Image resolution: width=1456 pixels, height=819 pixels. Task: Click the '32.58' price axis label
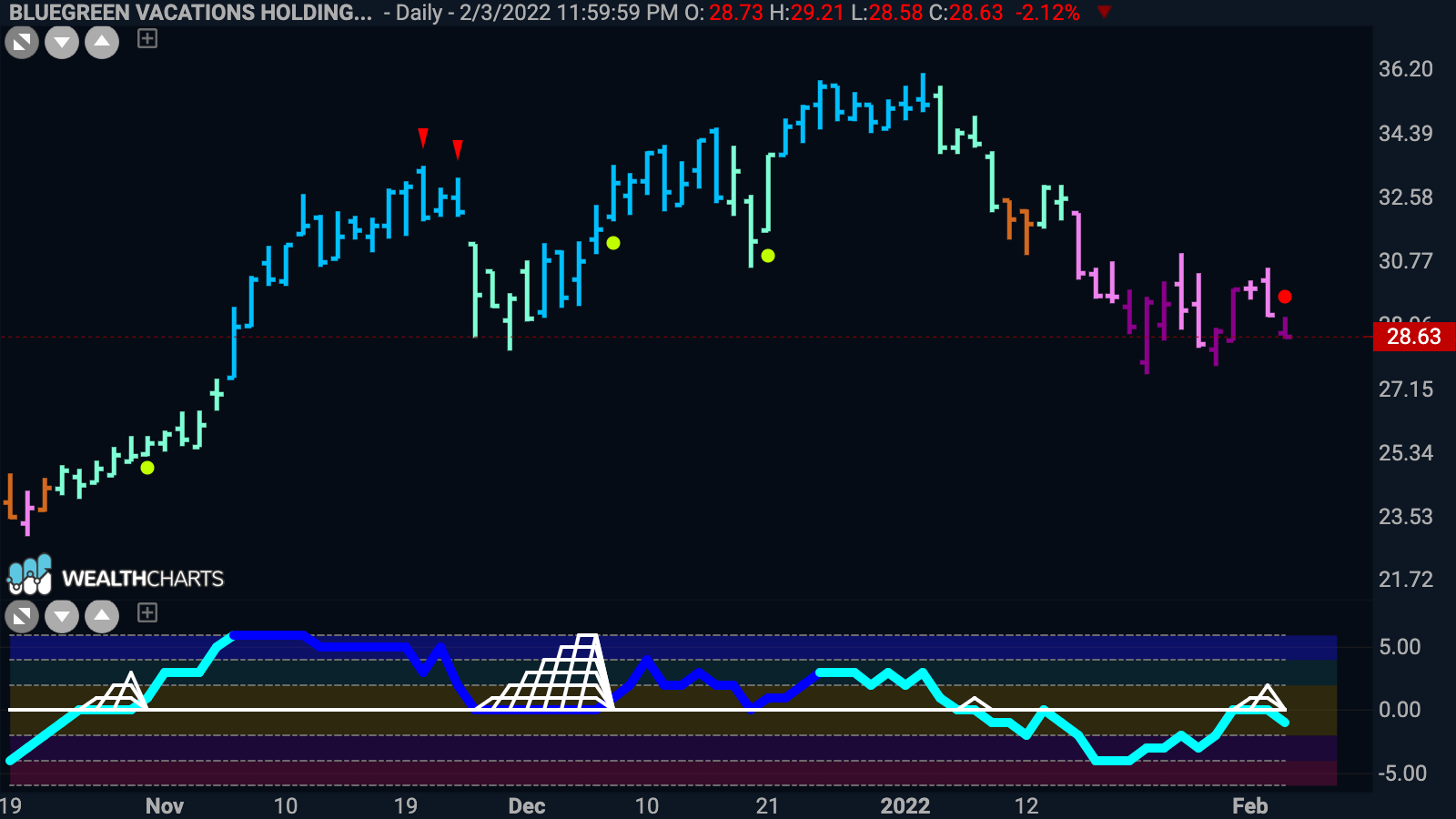(x=1405, y=197)
